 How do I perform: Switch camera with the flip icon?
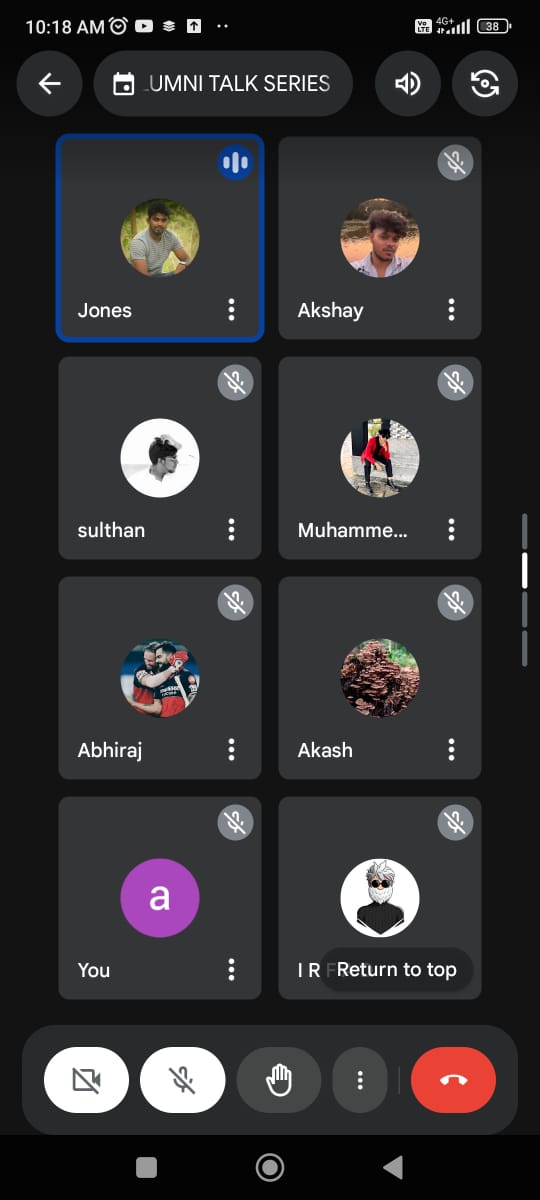pos(485,84)
